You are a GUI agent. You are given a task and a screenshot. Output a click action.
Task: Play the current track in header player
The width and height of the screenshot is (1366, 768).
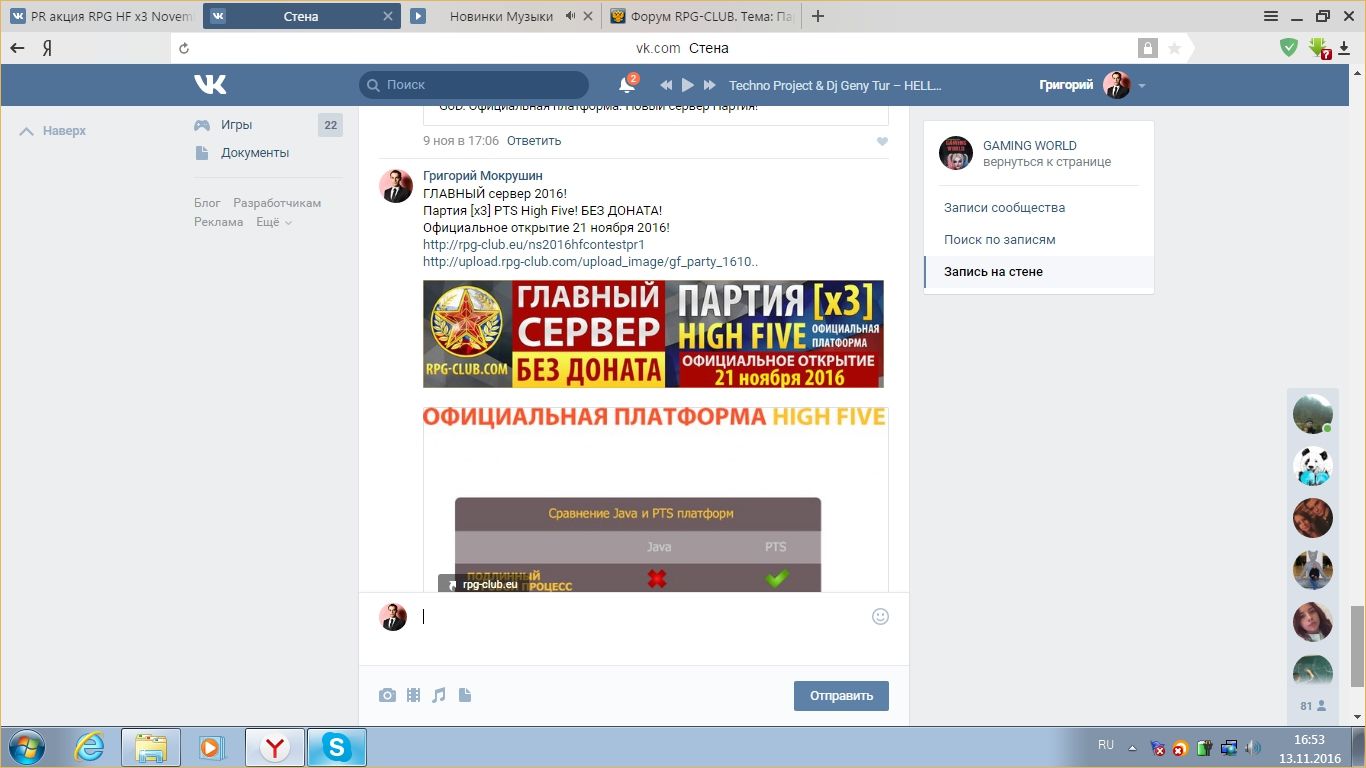[x=688, y=85]
